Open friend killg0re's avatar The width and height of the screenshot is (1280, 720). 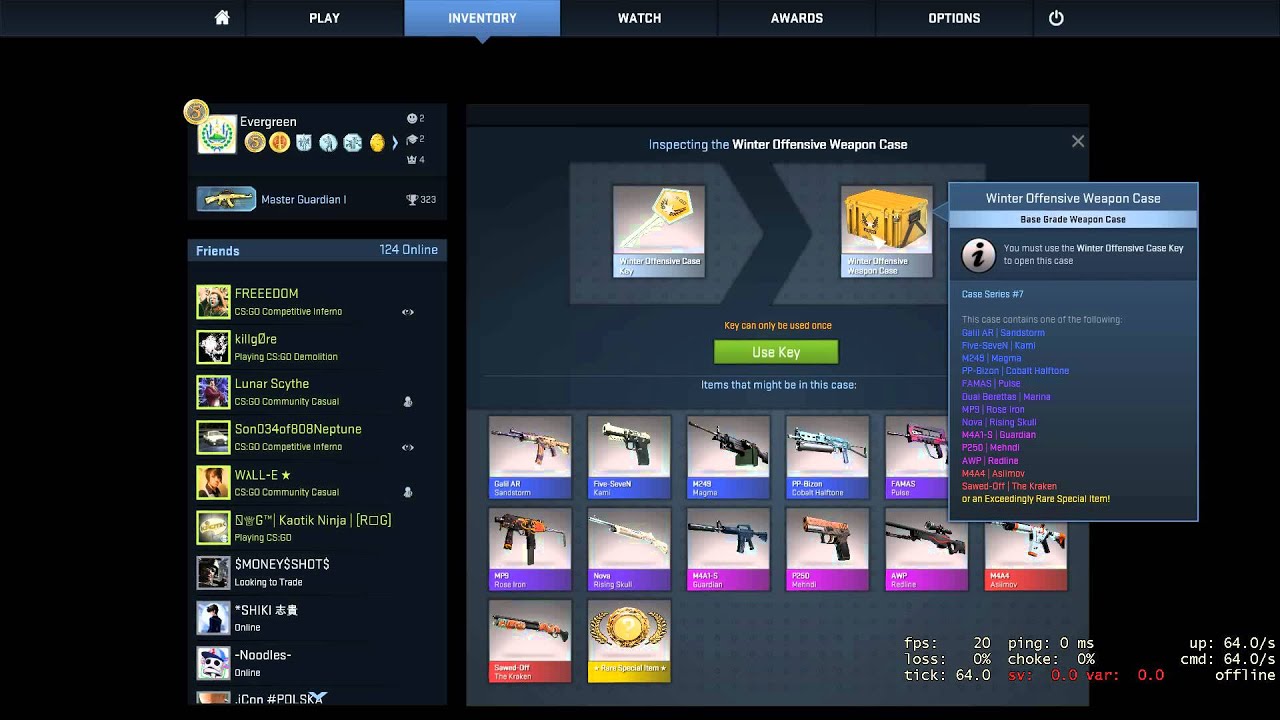(x=214, y=347)
